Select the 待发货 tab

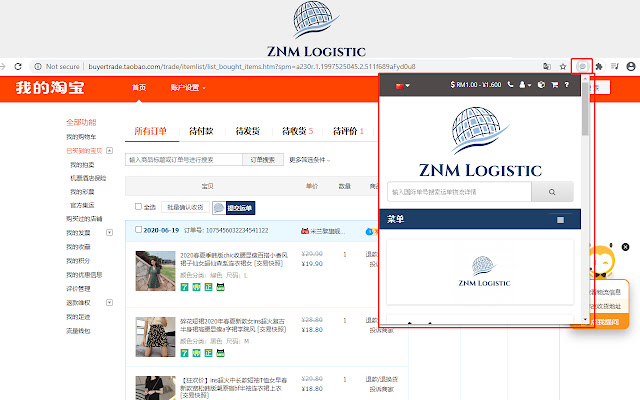[248, 131]
